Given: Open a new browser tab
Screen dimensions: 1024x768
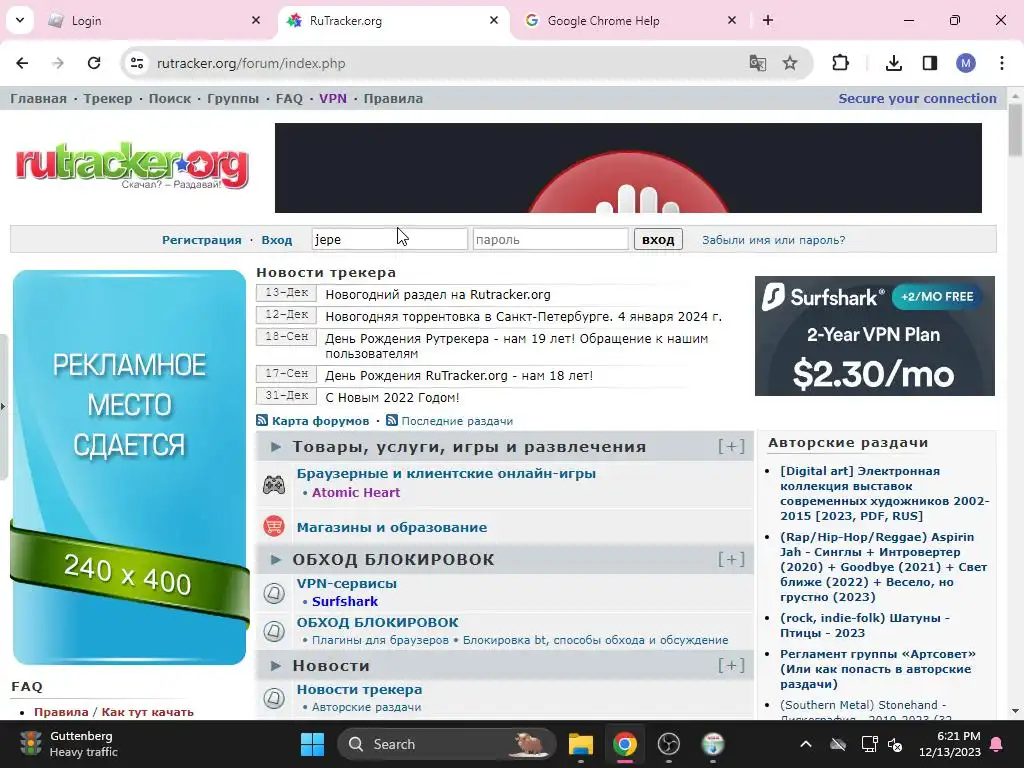Looking at the screenshot, I should coord(768,20).
